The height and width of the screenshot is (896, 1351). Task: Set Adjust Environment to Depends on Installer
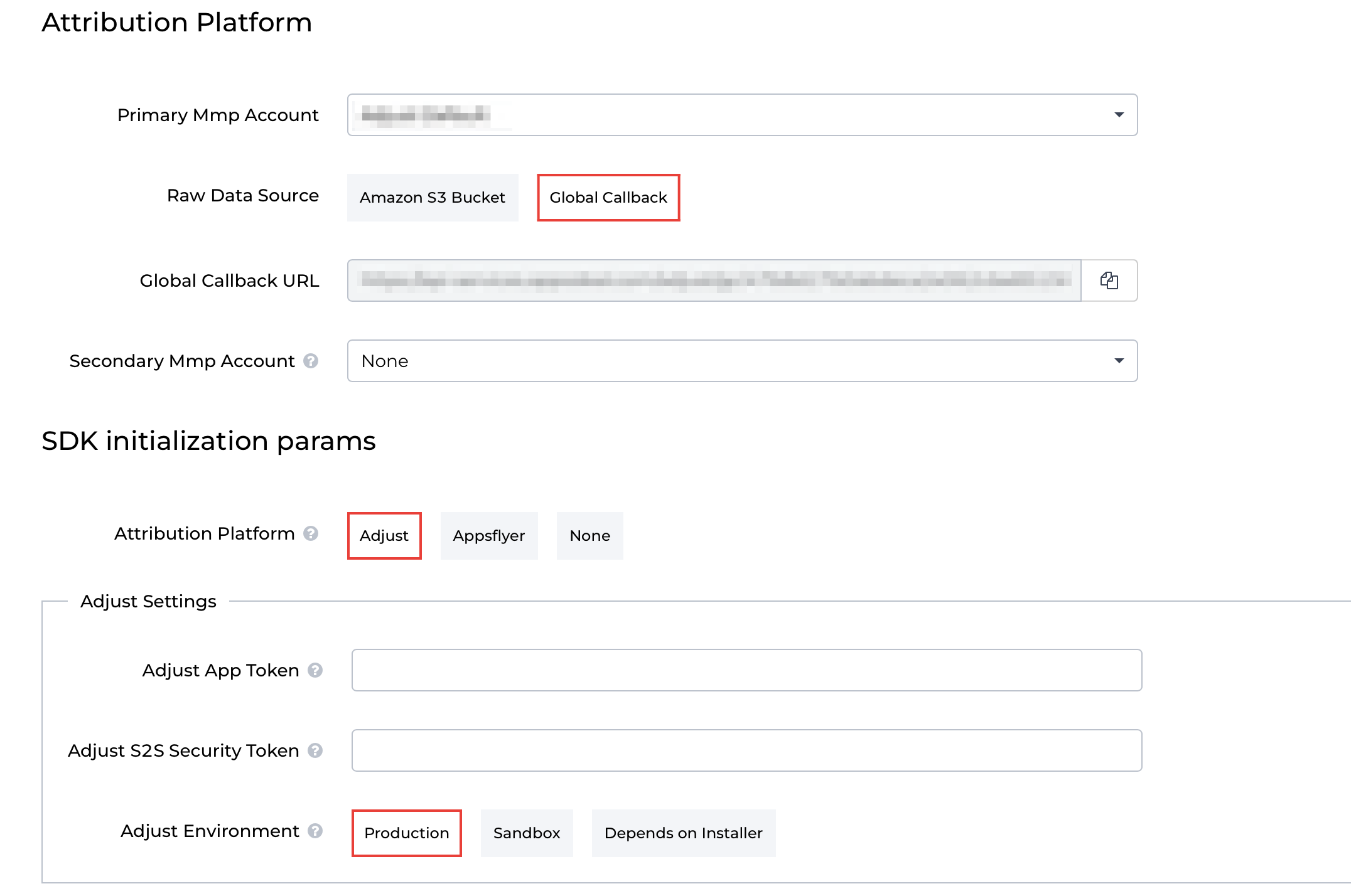(683, 833)
